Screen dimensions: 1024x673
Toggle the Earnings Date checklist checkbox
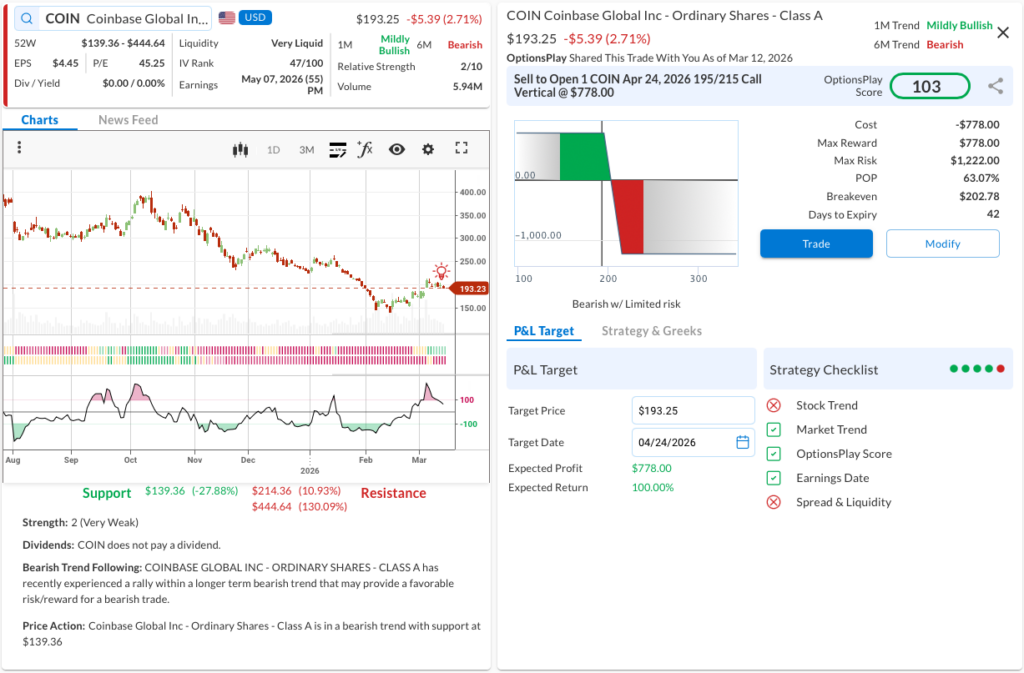(x=773, y=478)
